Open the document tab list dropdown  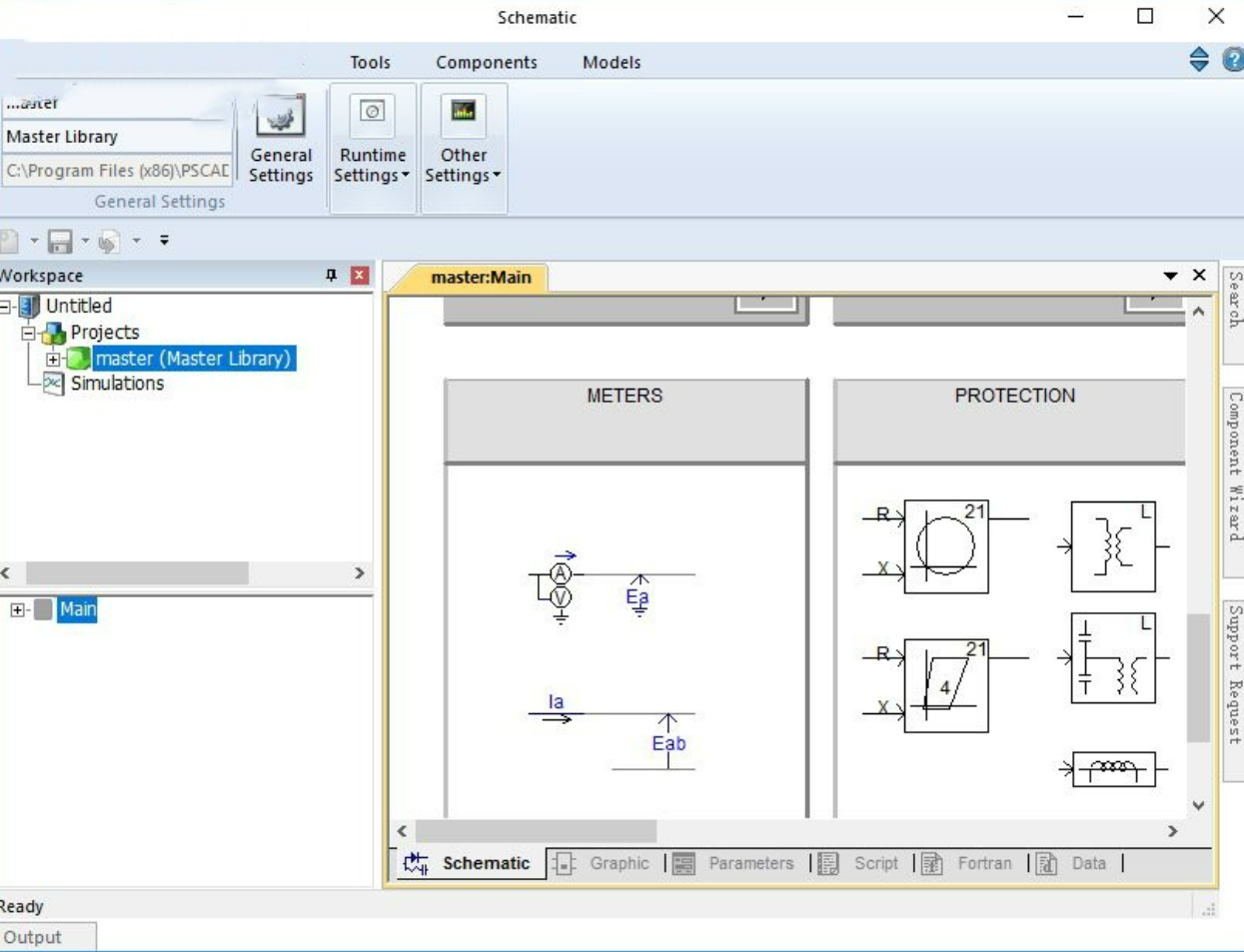pos(1170,276)
